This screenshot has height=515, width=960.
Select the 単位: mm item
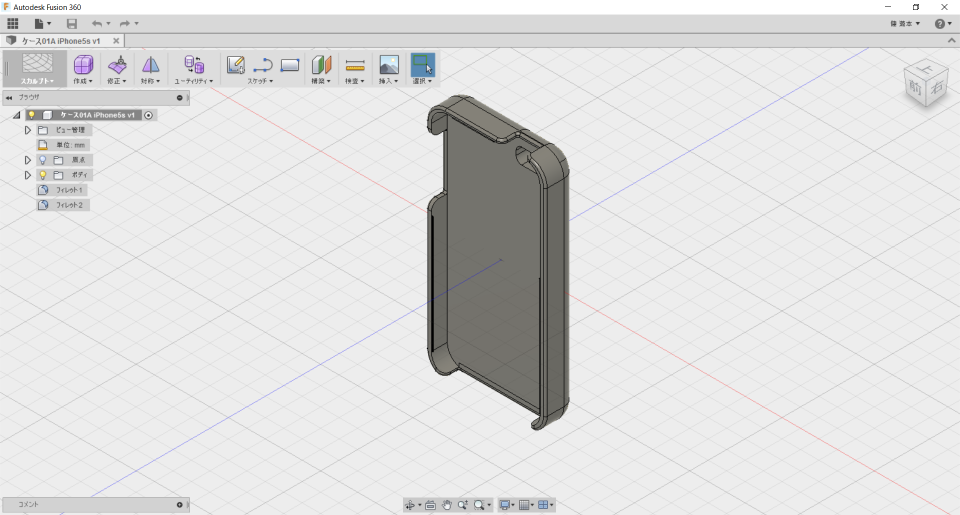(70, 145)
